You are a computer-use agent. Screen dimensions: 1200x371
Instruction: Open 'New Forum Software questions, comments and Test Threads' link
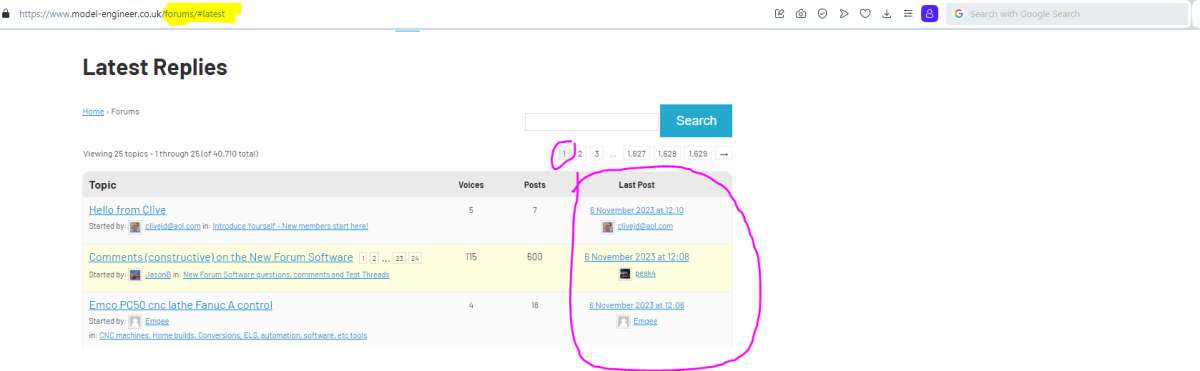285,274
